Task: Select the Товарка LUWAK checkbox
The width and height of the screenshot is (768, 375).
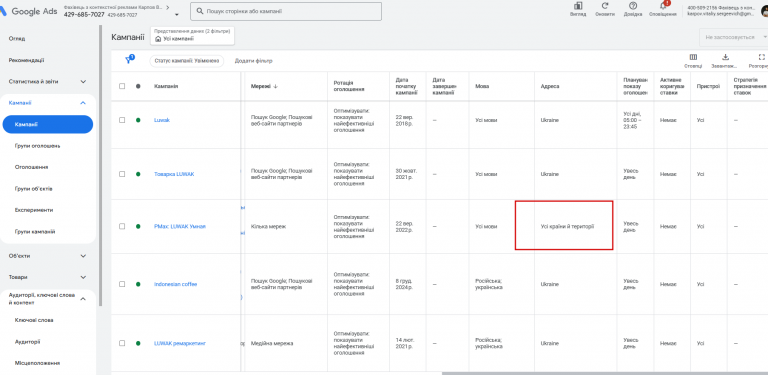Action: [x=122, y=174]
